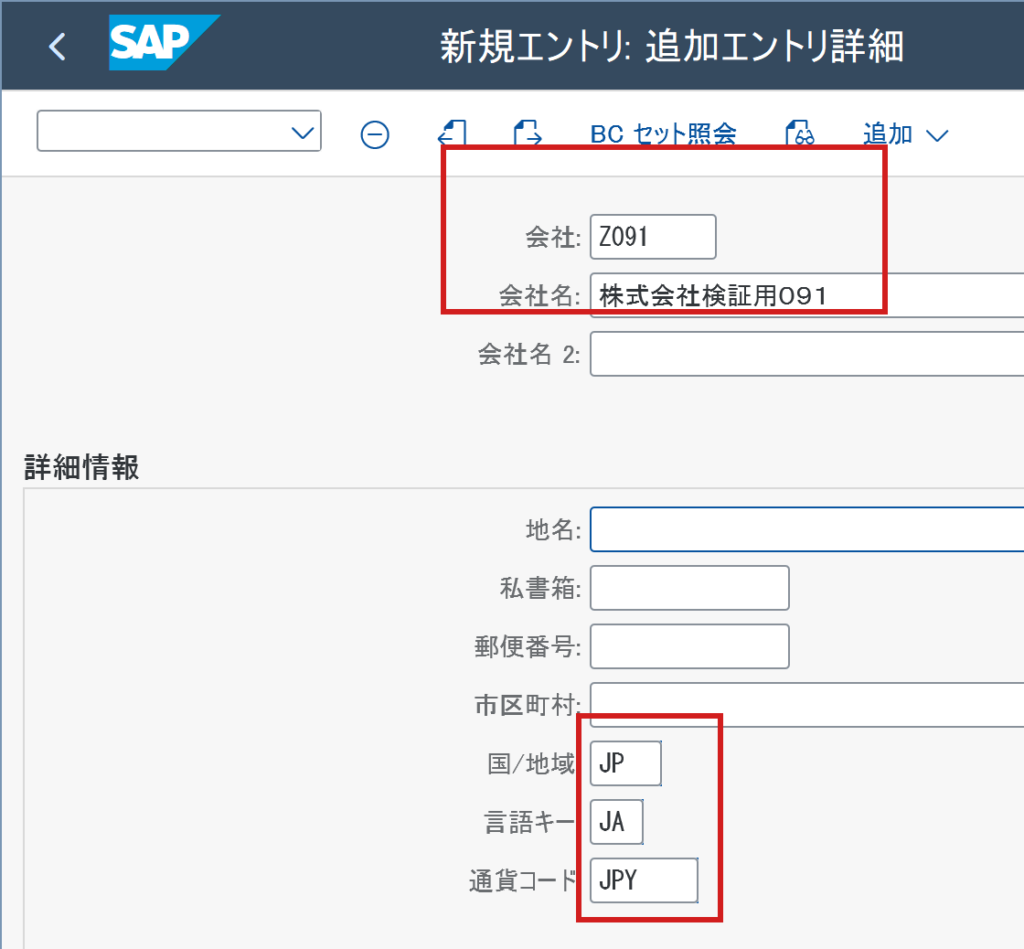Select the 私書箱 input field
Image resolution: width=1024 pixels, height=949 pixels.
690,588
